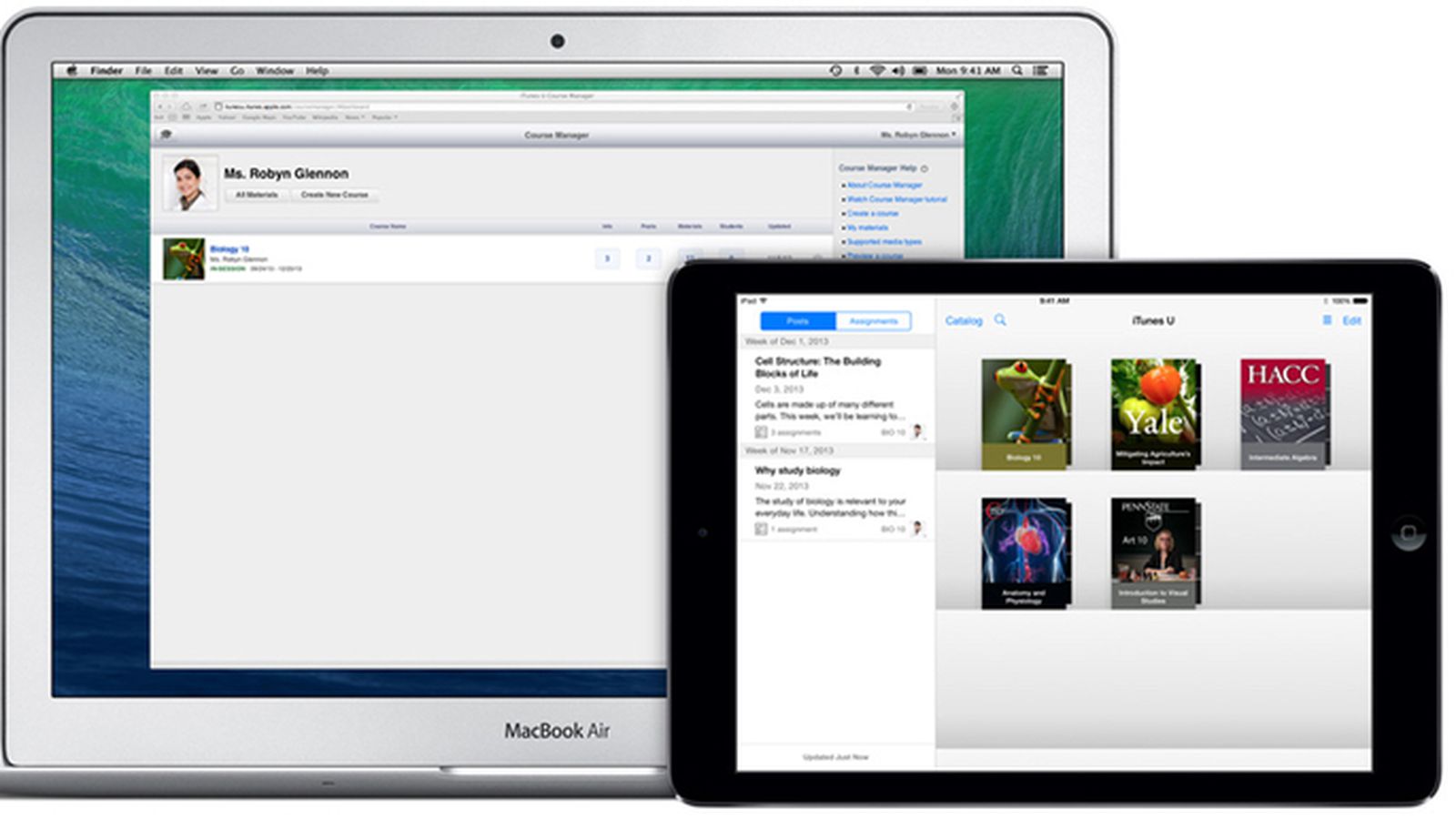Image resolution: width=1456 pixels, height=819 pixels.
Task: Click the Safari address bar
Action: click(563, 106)
